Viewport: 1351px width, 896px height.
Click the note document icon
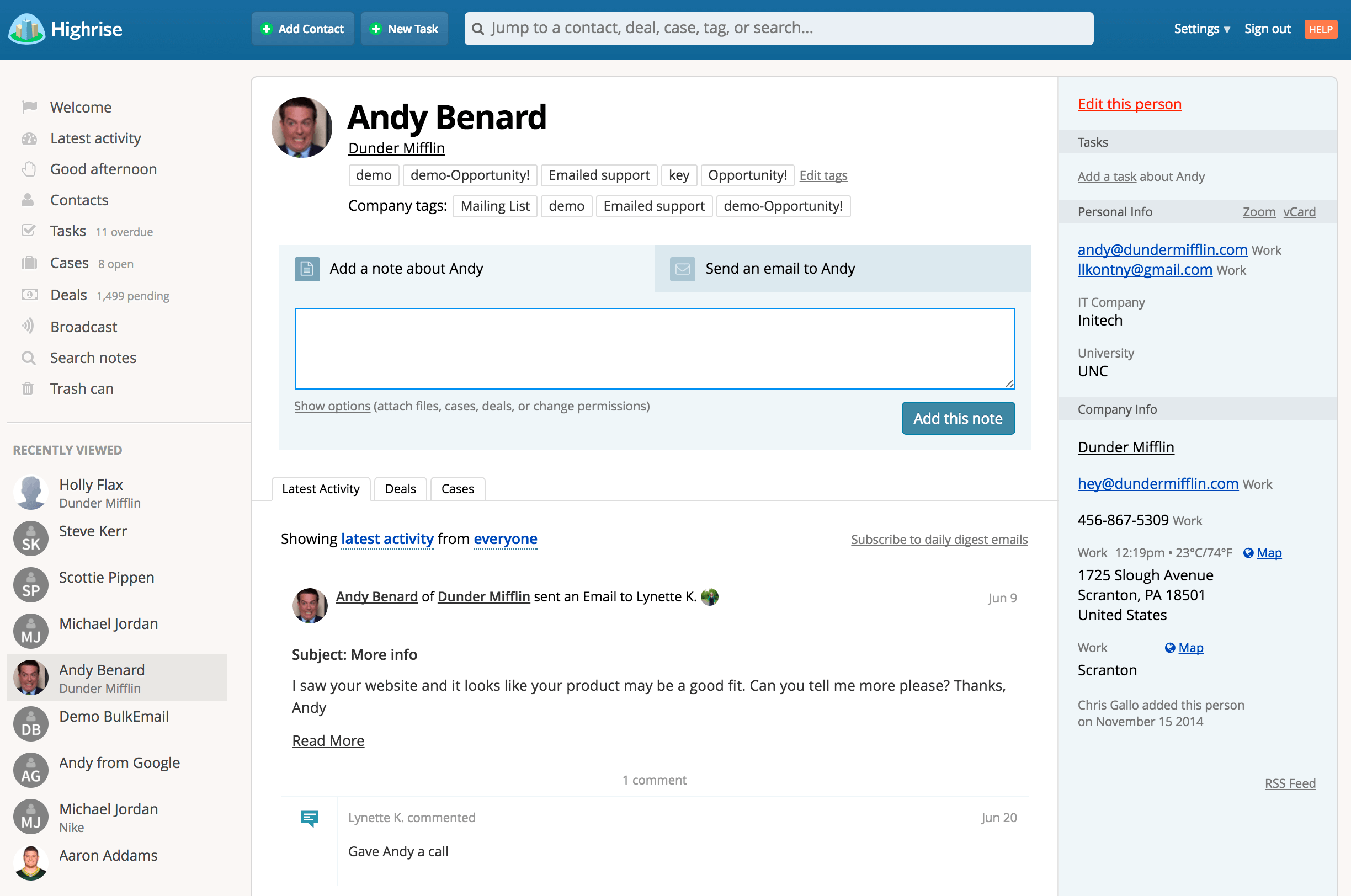[307, 269]
